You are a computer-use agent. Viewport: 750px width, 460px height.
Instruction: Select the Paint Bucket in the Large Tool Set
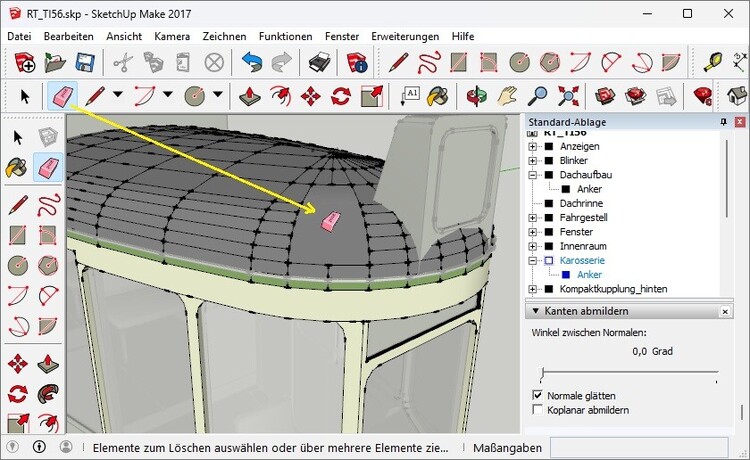point(17,168)
